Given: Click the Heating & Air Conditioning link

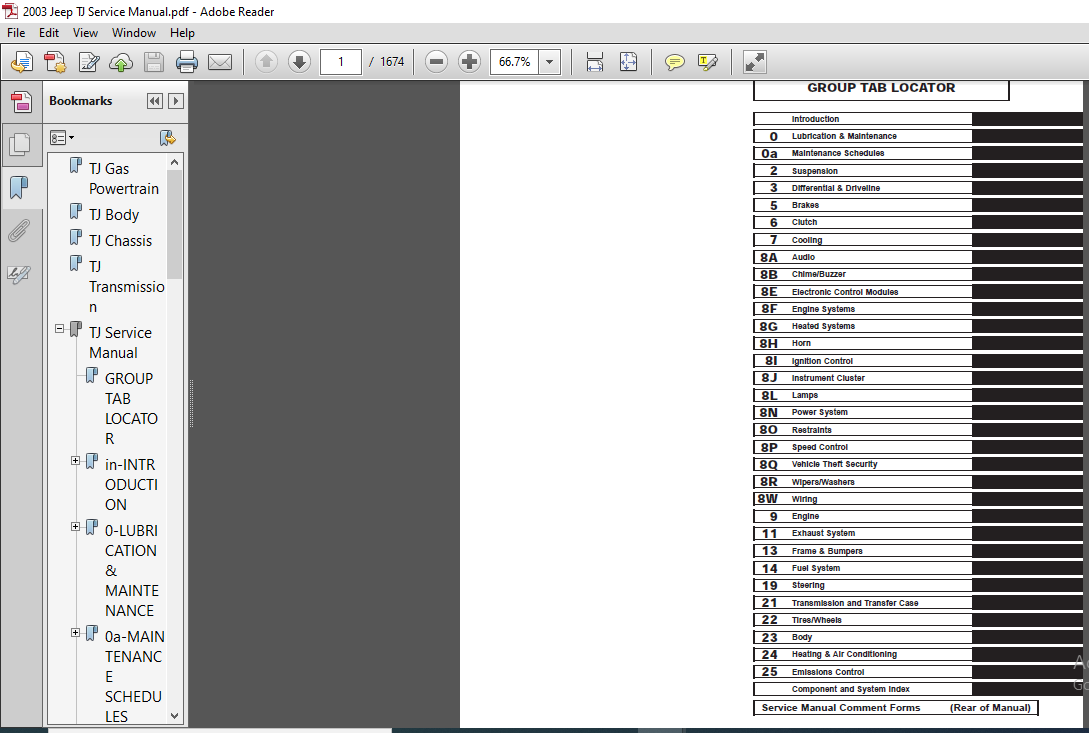Looking at the screenshot, I should [863, 654].
